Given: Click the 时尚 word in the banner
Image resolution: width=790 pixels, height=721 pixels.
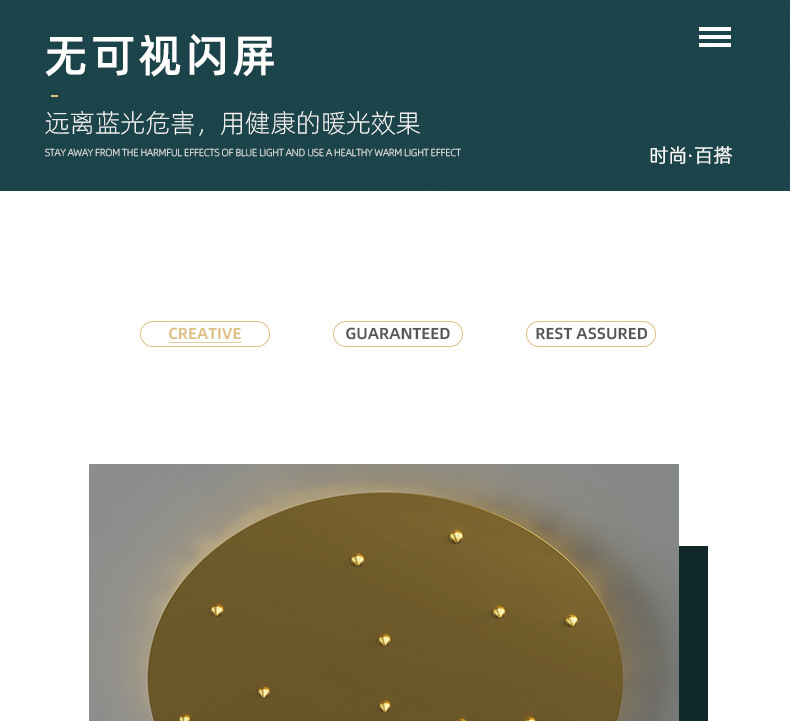Looking at the screenshot, I should (x=668, y=156).
